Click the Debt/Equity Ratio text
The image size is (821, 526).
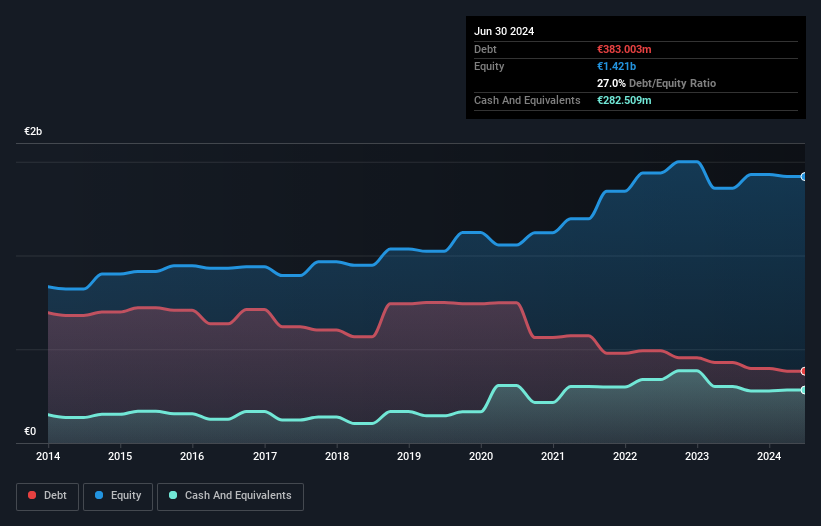(672, 83)
